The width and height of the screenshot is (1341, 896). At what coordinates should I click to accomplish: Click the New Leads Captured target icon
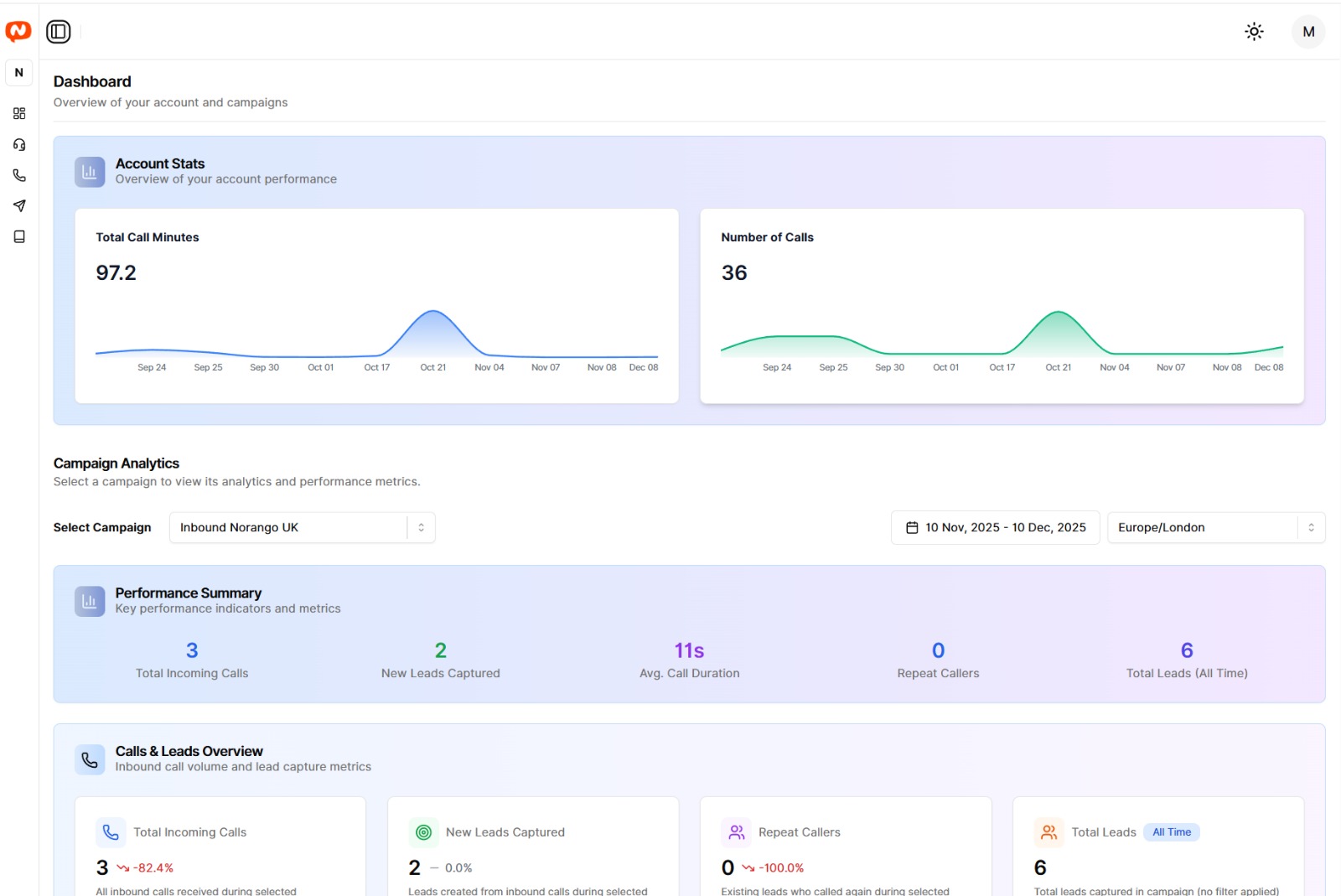coord(424,832)
